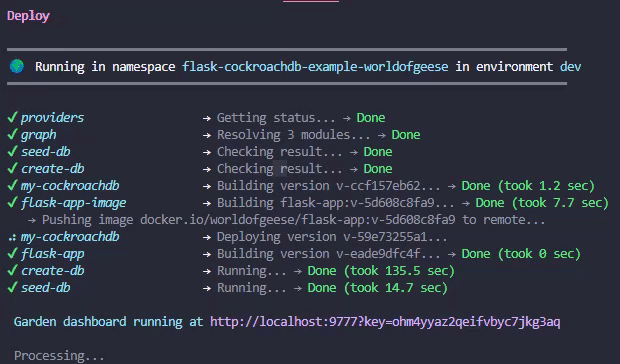The image size is (620, 364).
Task: Click 'Done (took 1.2 sec)' status
Action: 528,186
